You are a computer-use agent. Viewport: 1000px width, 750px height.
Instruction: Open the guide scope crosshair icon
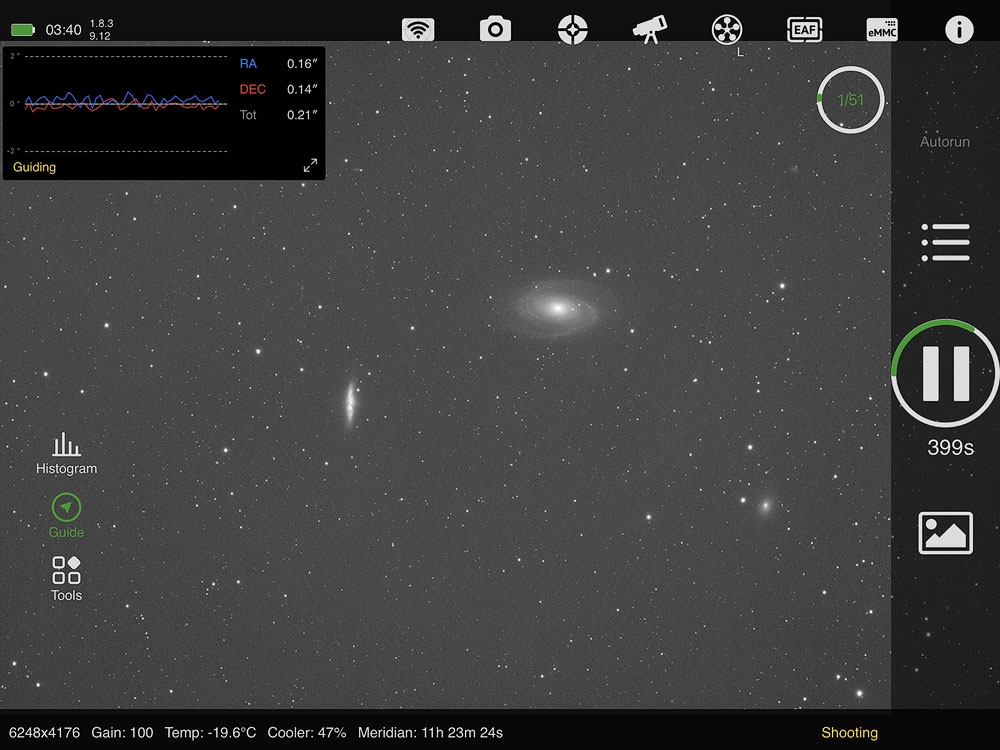coord(572,29)
